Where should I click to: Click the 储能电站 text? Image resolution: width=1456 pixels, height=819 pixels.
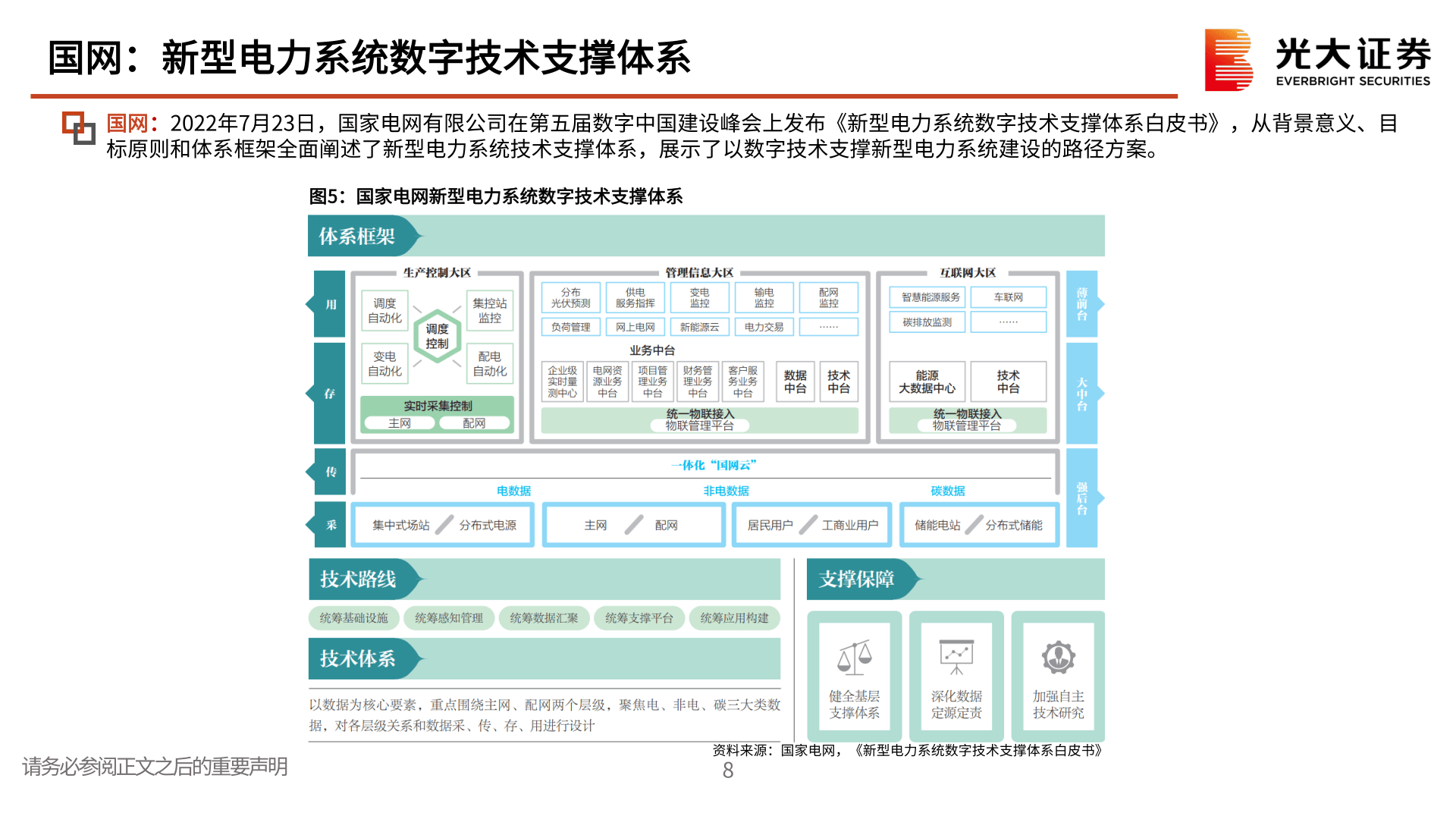point(937,525)
